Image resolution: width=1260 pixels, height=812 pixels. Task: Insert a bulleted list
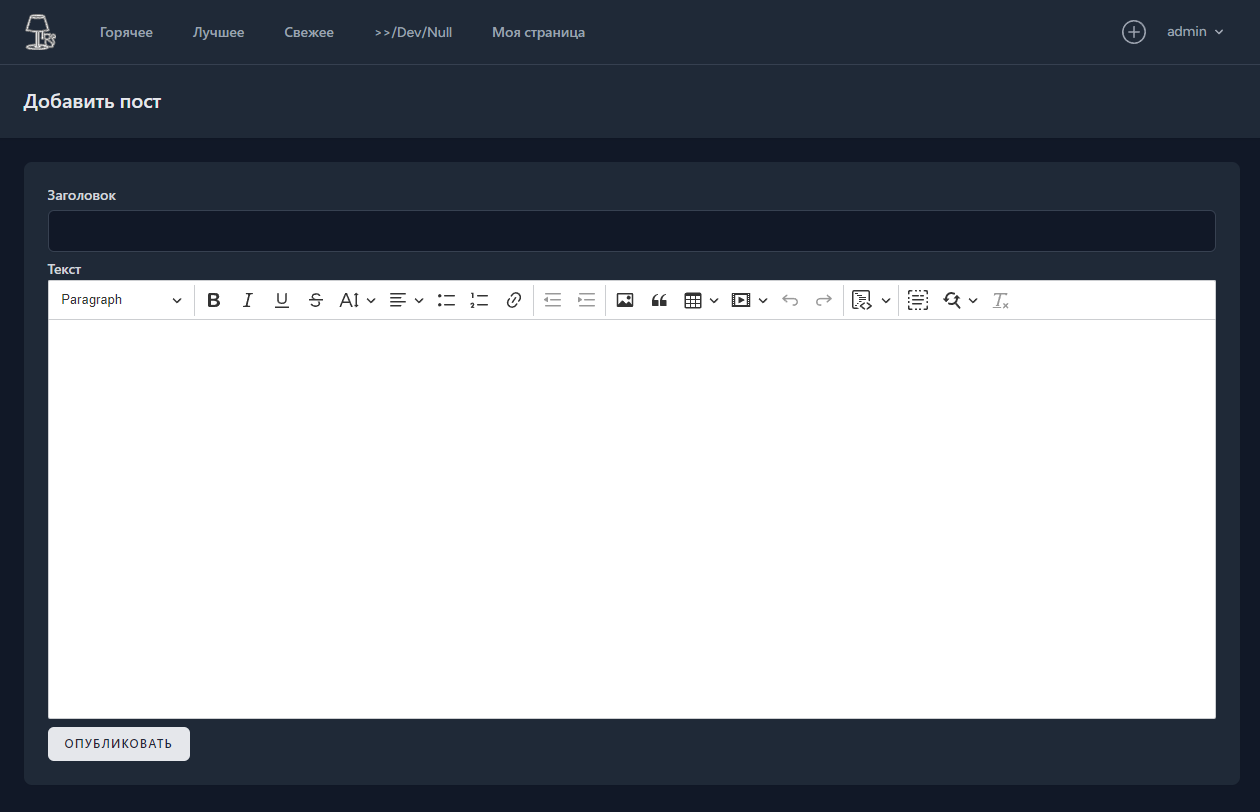coord(446,300)
